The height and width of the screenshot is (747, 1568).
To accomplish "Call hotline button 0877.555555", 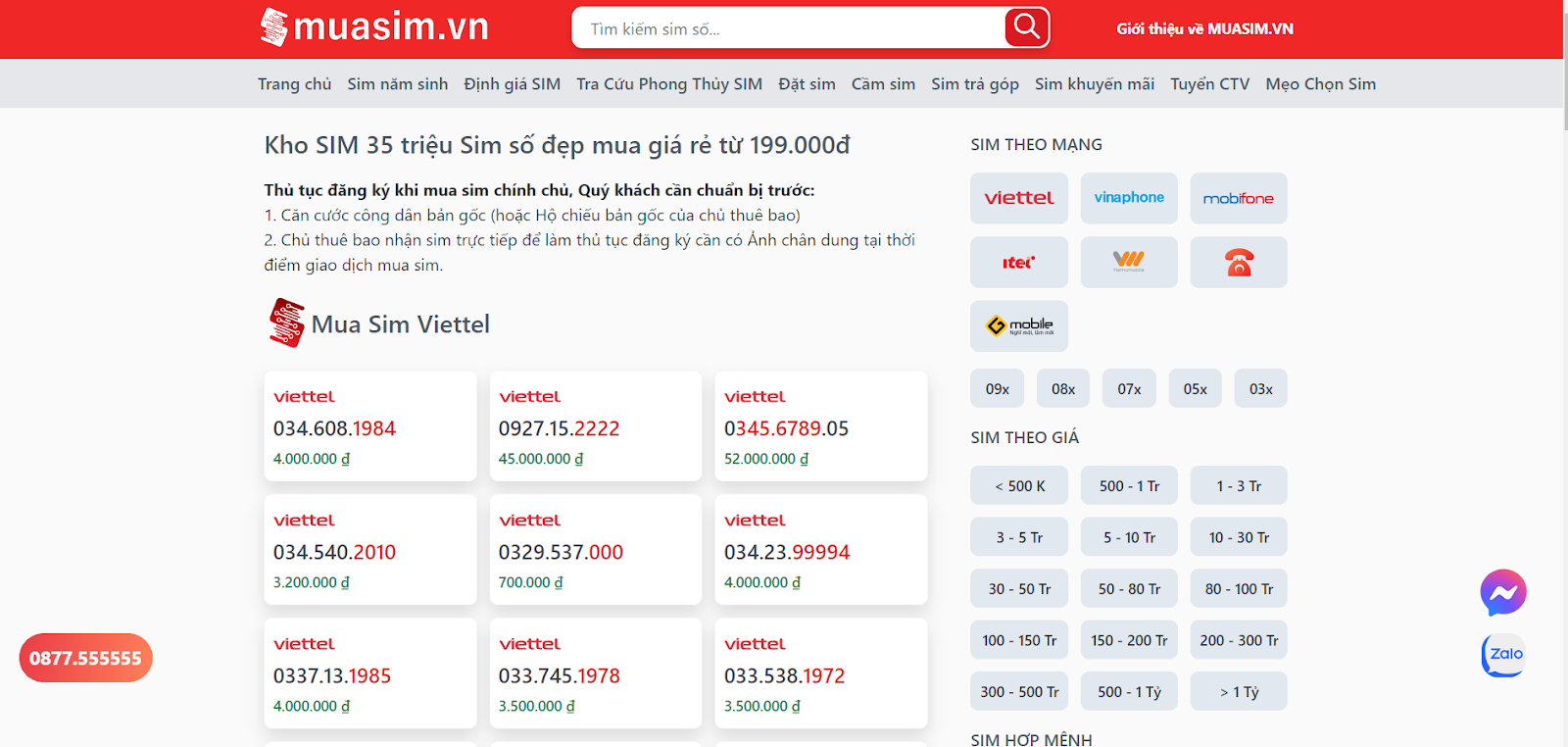I will pos(85,658).
